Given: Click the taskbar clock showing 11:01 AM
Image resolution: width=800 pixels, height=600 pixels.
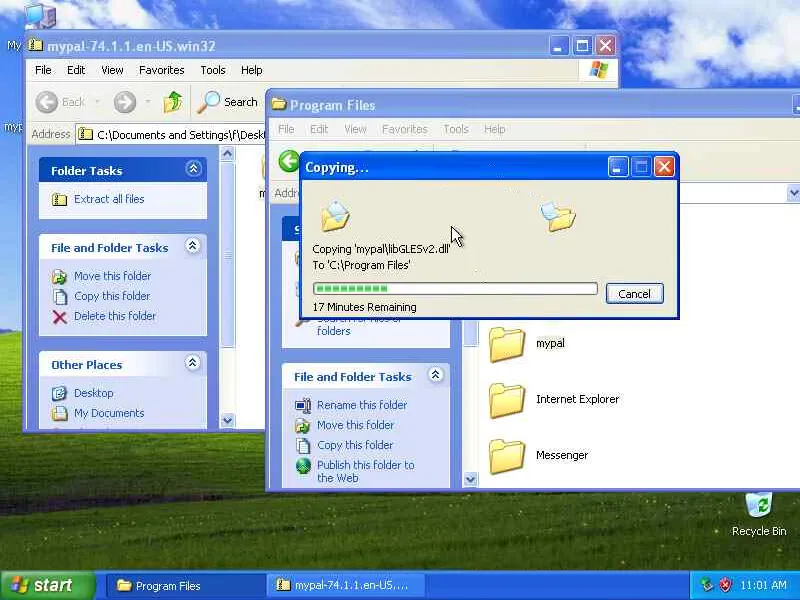Looking at the screenshot, I should (x=763, y=585).
